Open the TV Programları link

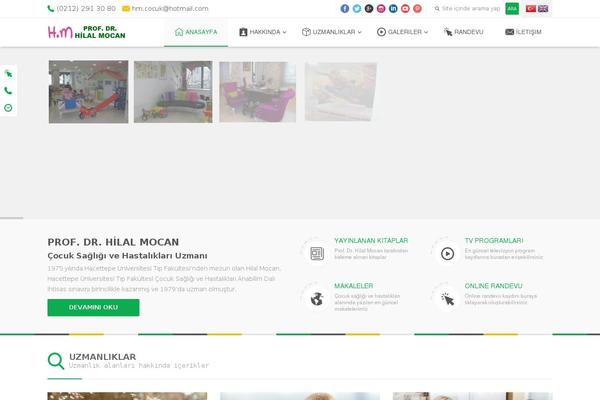(x=494, y=240)
